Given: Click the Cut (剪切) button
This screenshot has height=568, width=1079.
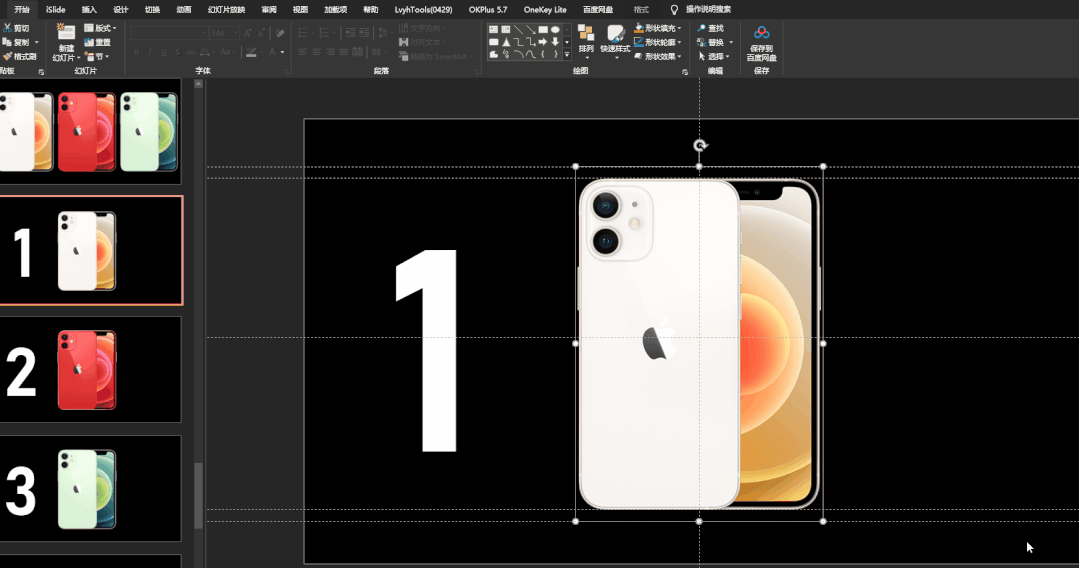Looking at the screenshot, I should click(x=17, y=28).
